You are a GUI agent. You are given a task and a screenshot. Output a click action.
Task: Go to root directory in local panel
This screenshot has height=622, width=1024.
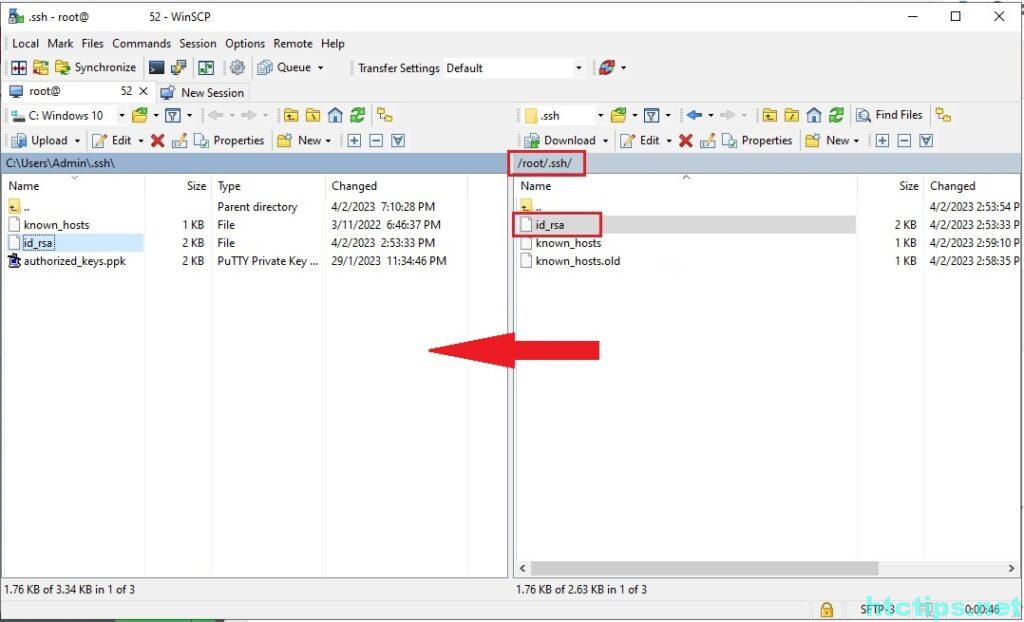[313, 116]
